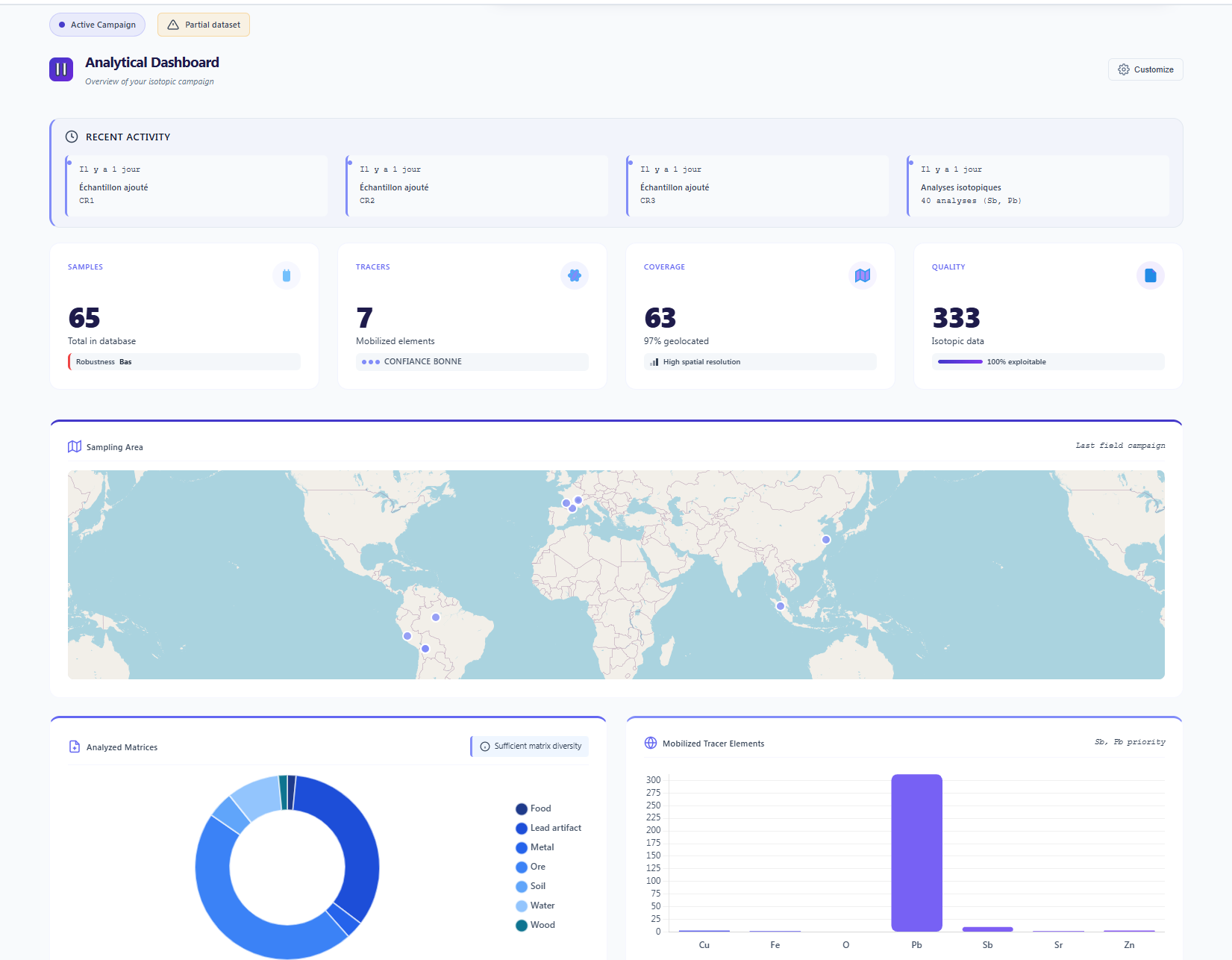Click the bar-chart icon on High spatial resolution badge
1232x960 pixels.
656,361
